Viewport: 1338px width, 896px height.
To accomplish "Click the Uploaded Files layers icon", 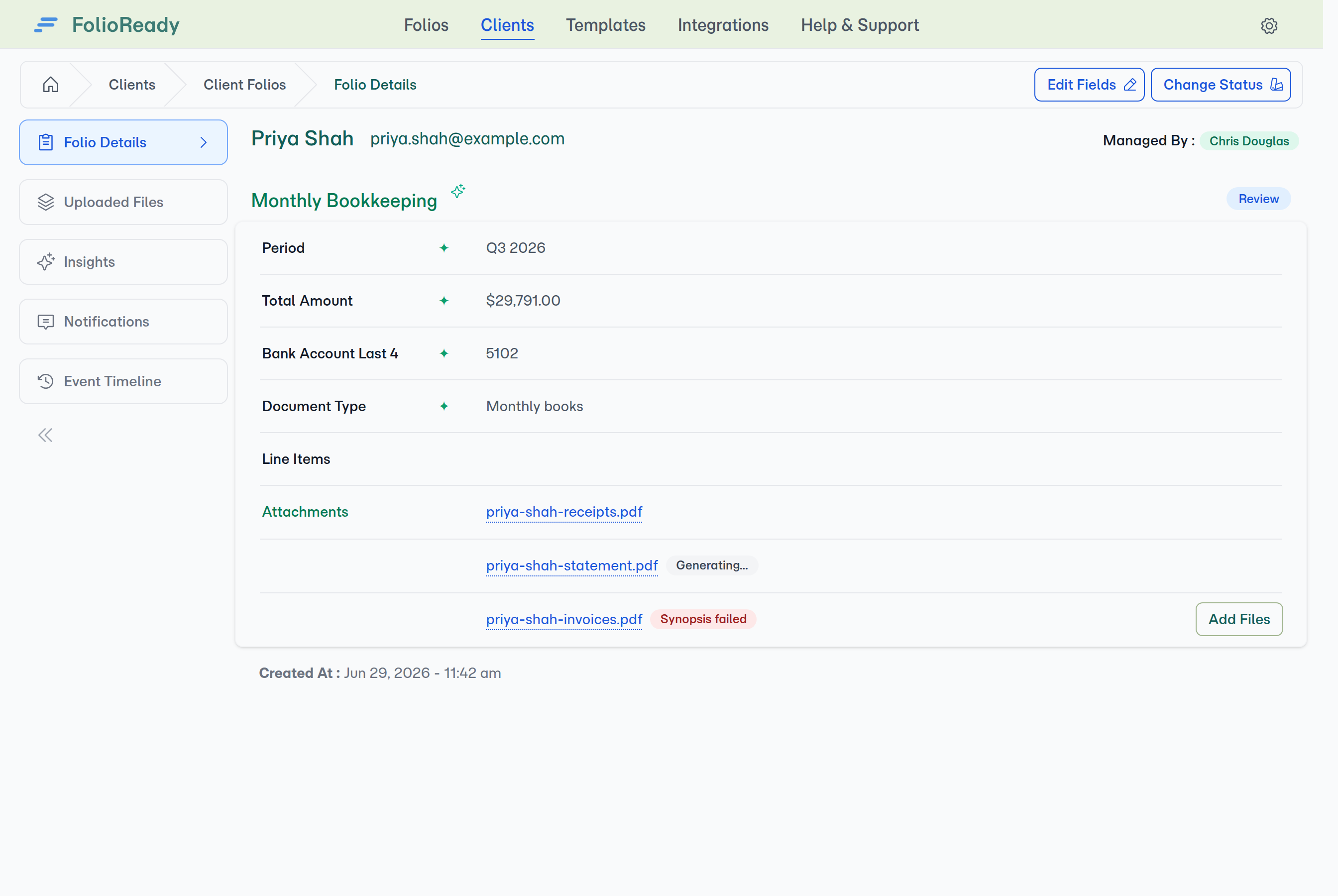I will (46, 202).
